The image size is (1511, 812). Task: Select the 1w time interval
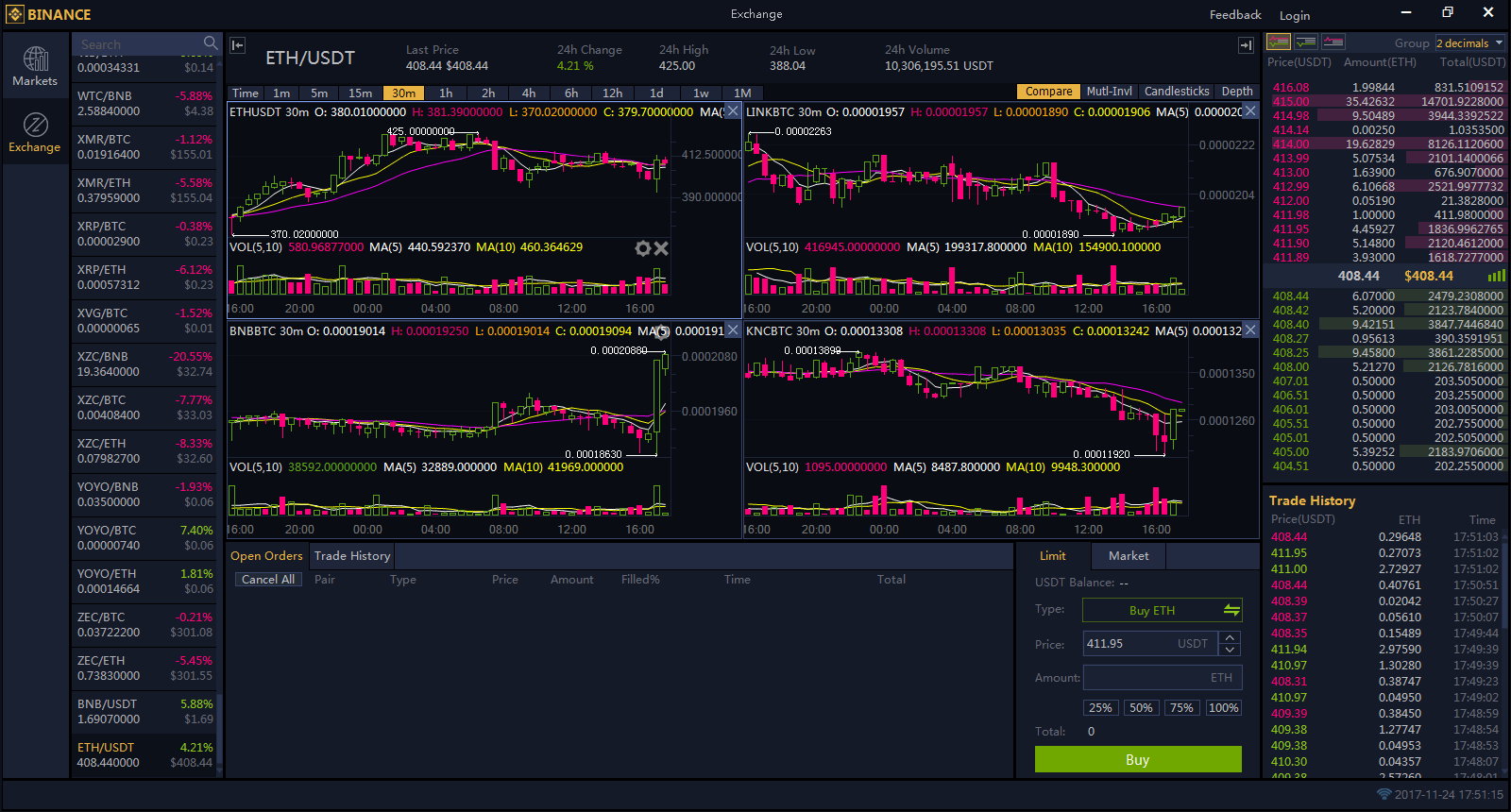(x=701, y=93)
